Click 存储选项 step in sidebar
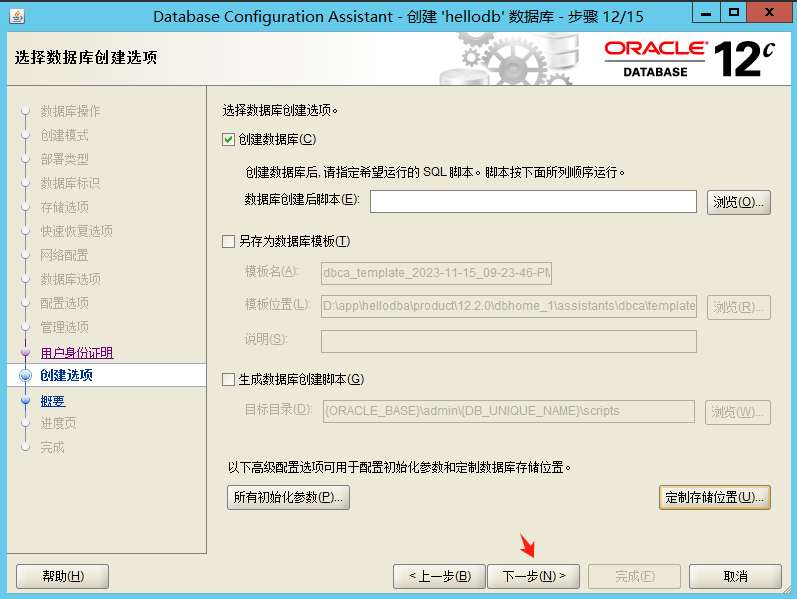The width and height of the screenshot is (797, 599). pos(64,207)
